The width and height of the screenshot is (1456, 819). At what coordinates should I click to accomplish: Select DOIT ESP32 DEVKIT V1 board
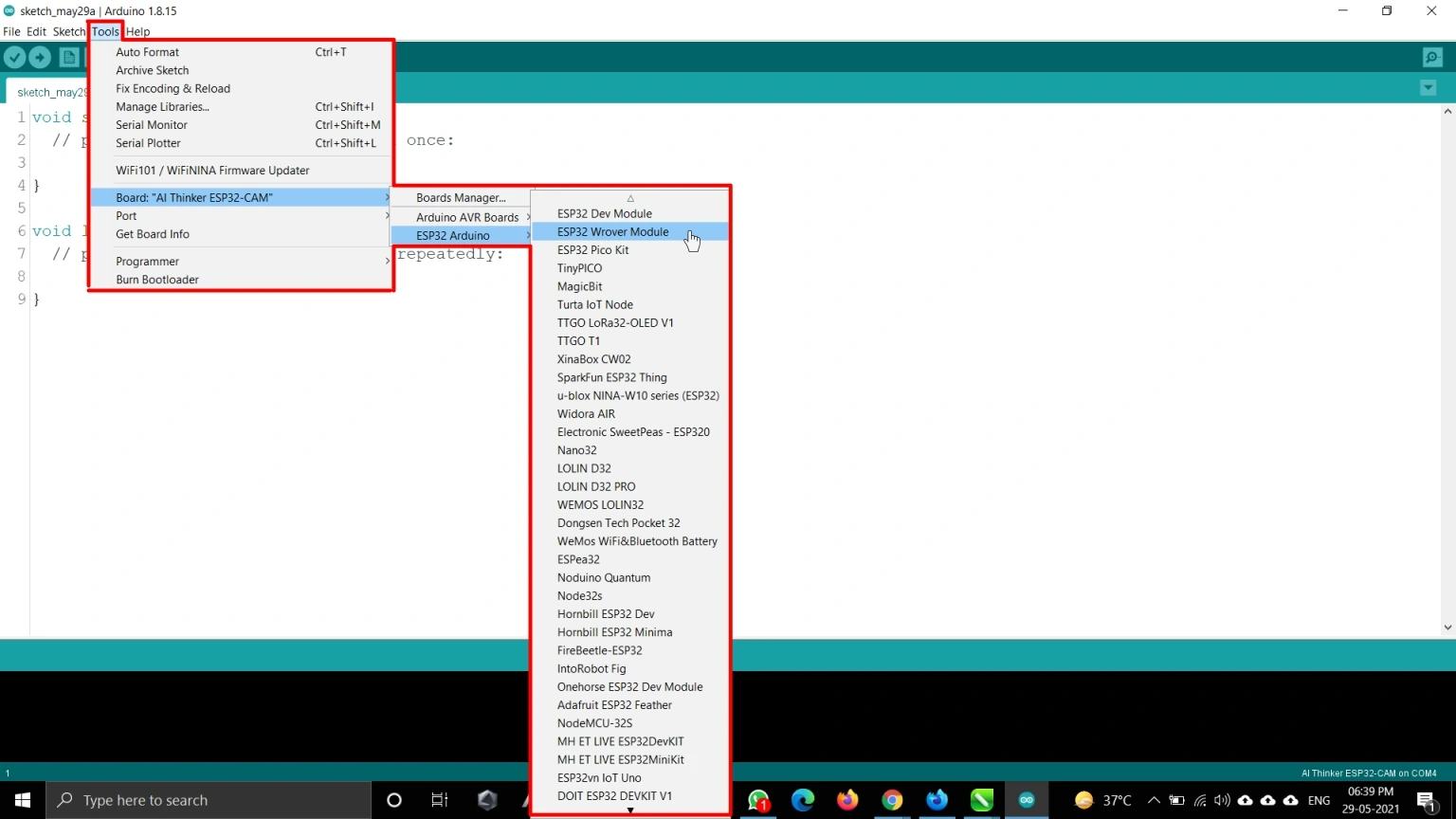pos(614,796)
